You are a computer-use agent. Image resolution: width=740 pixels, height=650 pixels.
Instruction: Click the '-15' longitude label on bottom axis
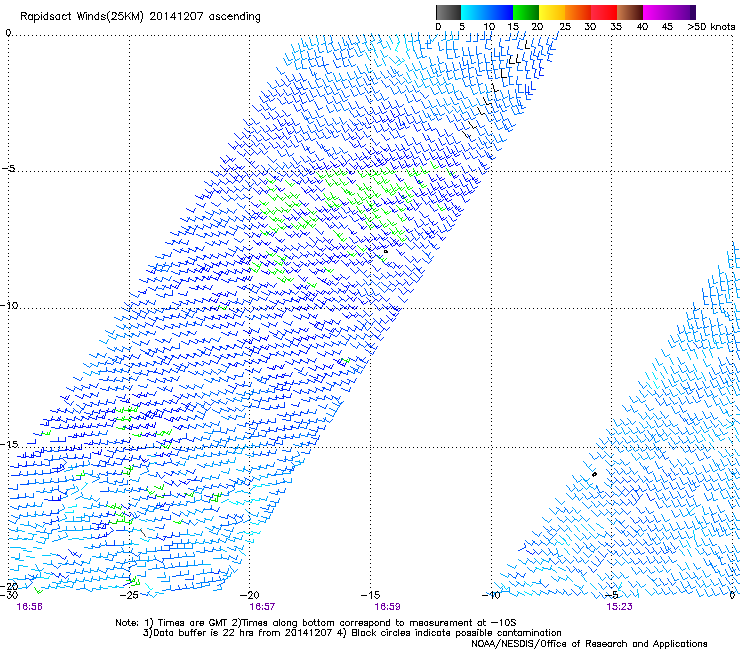(x=370, y=595)
